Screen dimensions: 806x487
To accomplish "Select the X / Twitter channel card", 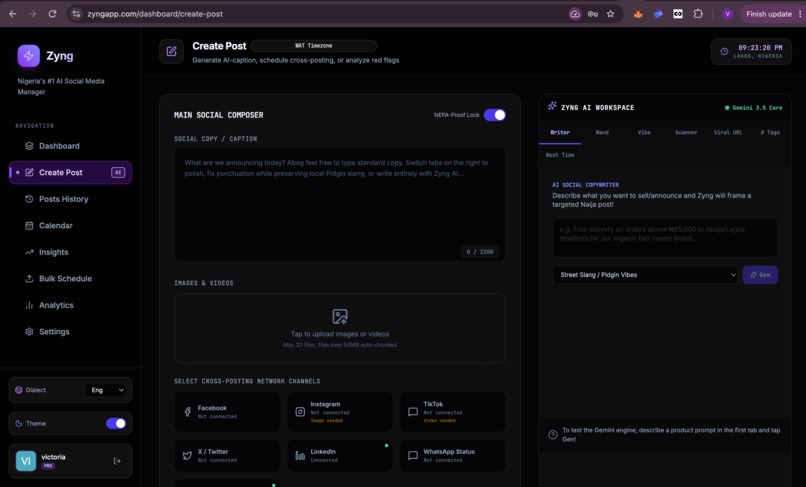I will pos(227,456).
